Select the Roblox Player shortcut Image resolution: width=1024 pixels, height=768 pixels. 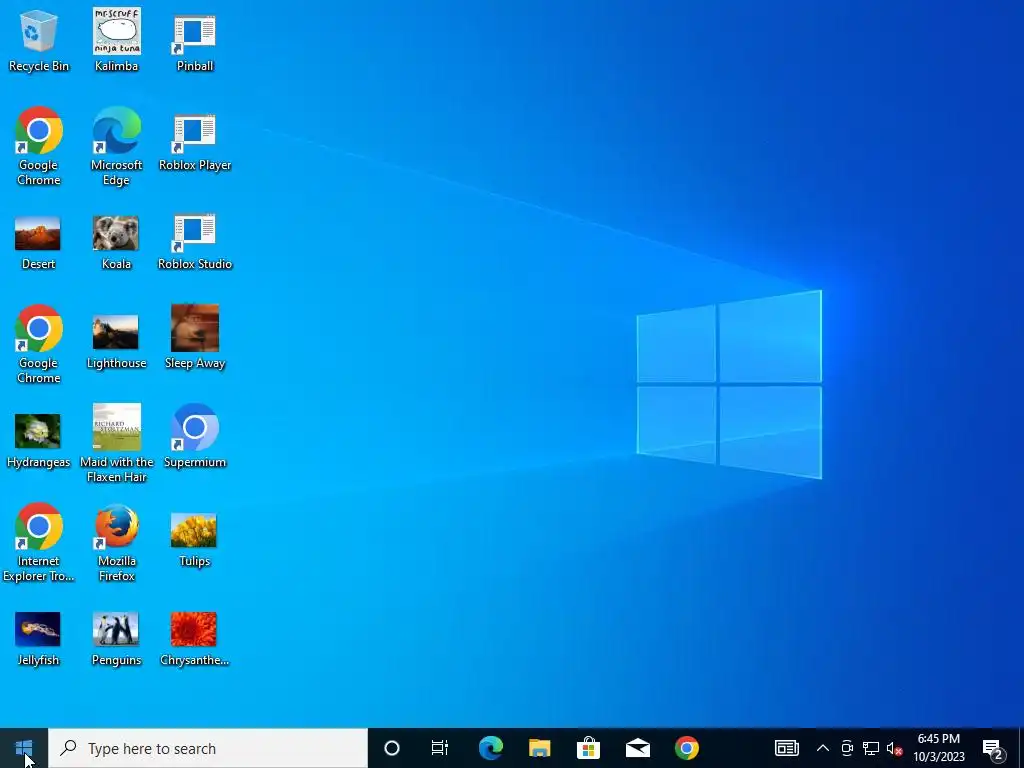pyautogui.click(x=195, y=140)
